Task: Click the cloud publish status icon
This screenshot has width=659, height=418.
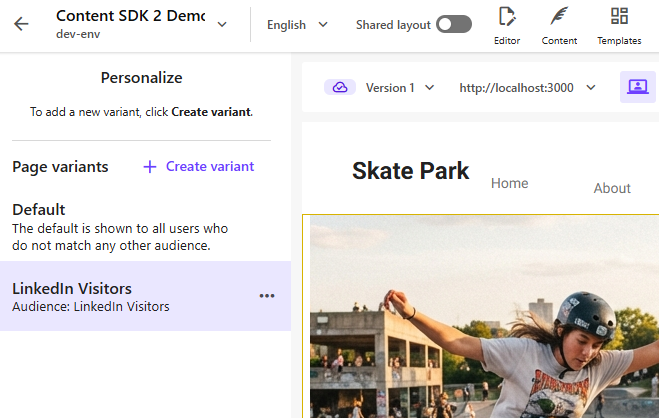Action: coord(340,87)
